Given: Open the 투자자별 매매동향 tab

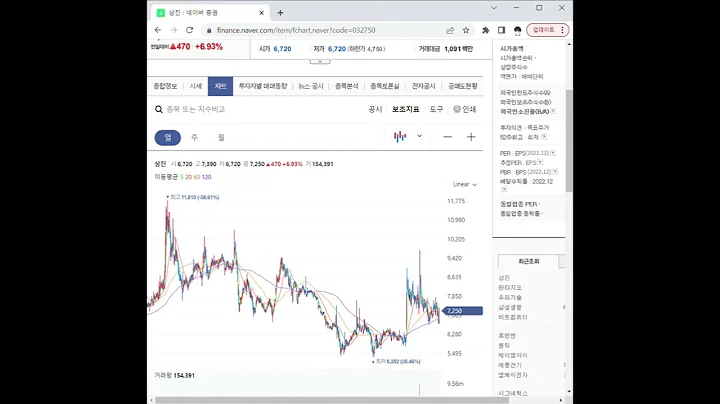Looking at the screenshot, I should (x=263, y=86).
